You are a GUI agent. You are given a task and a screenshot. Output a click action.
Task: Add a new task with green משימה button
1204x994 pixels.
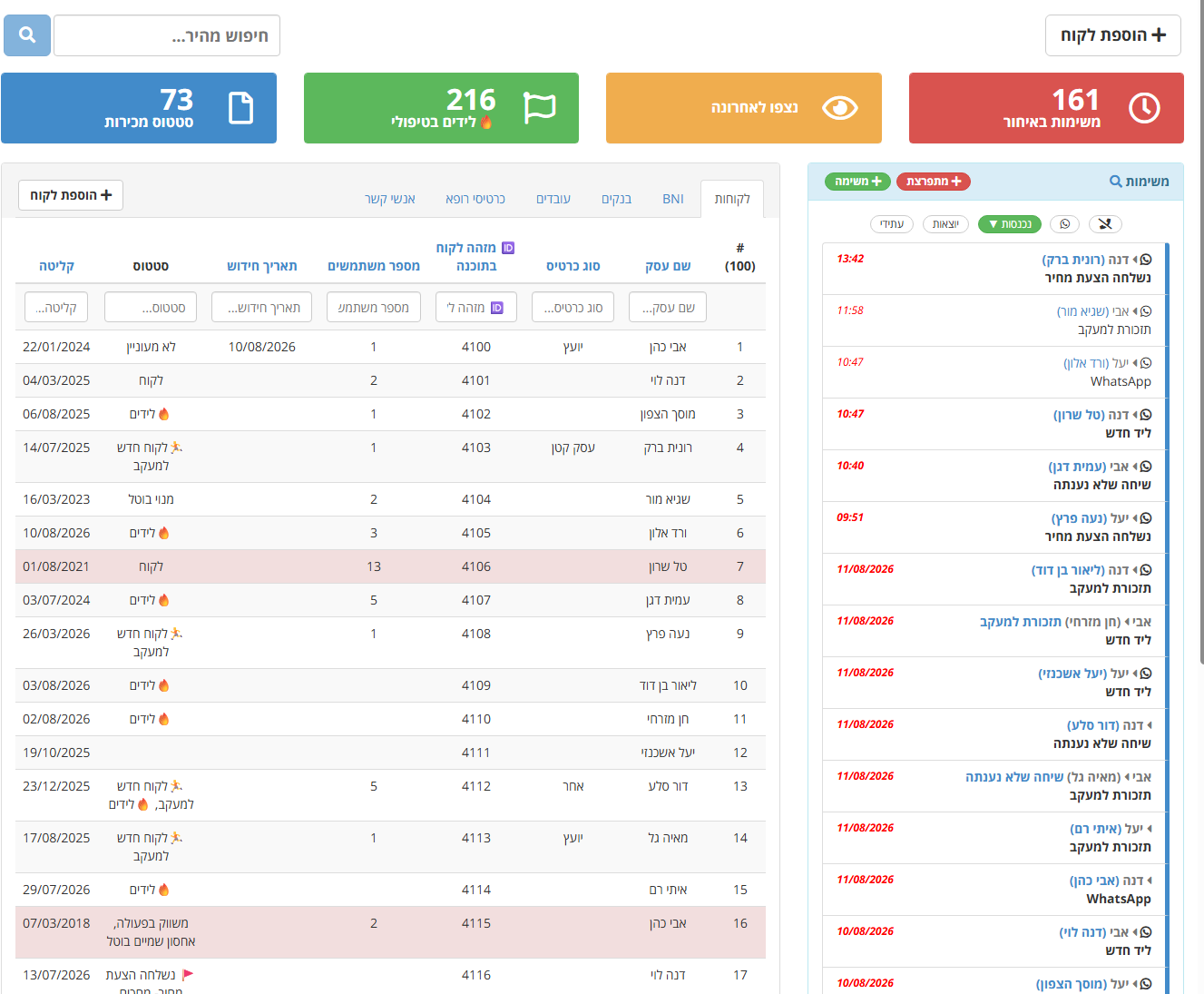click(857, 182)
